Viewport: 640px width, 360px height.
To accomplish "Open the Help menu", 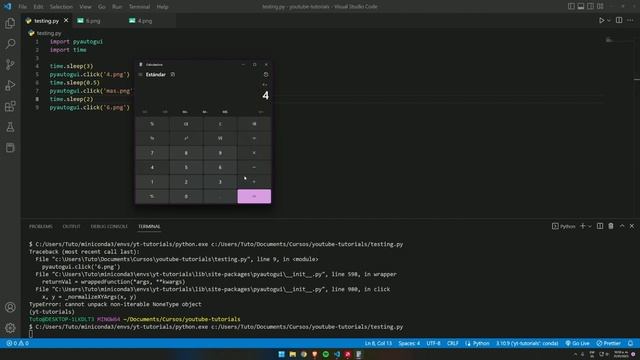I will [x=162, y=7].
